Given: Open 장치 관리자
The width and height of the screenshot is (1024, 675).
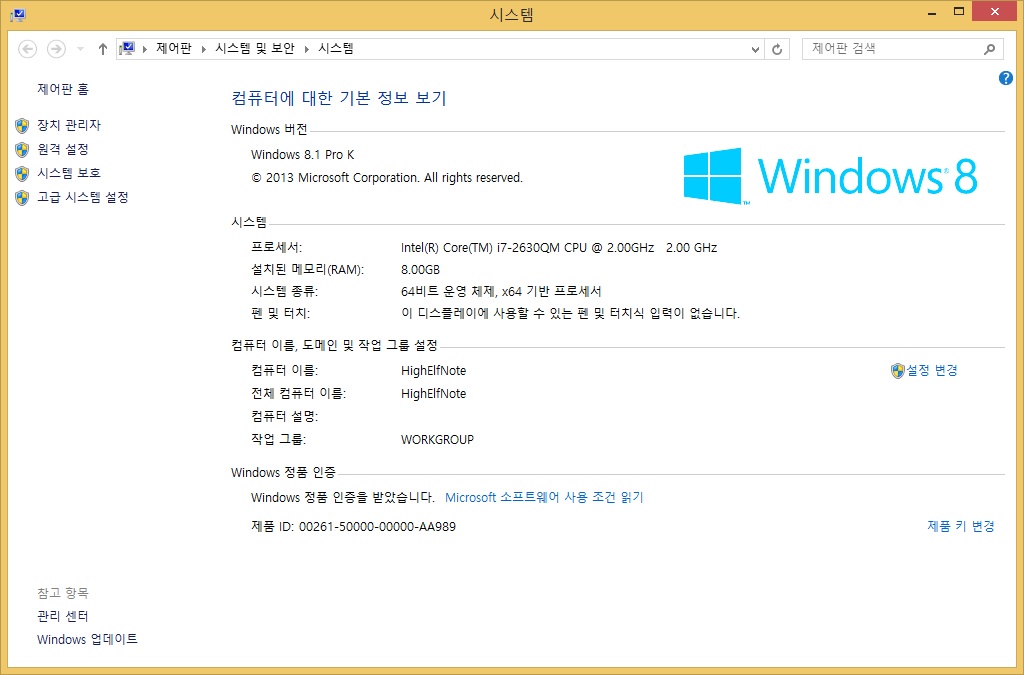Looking at the screenshot, I should pos(69,125).
